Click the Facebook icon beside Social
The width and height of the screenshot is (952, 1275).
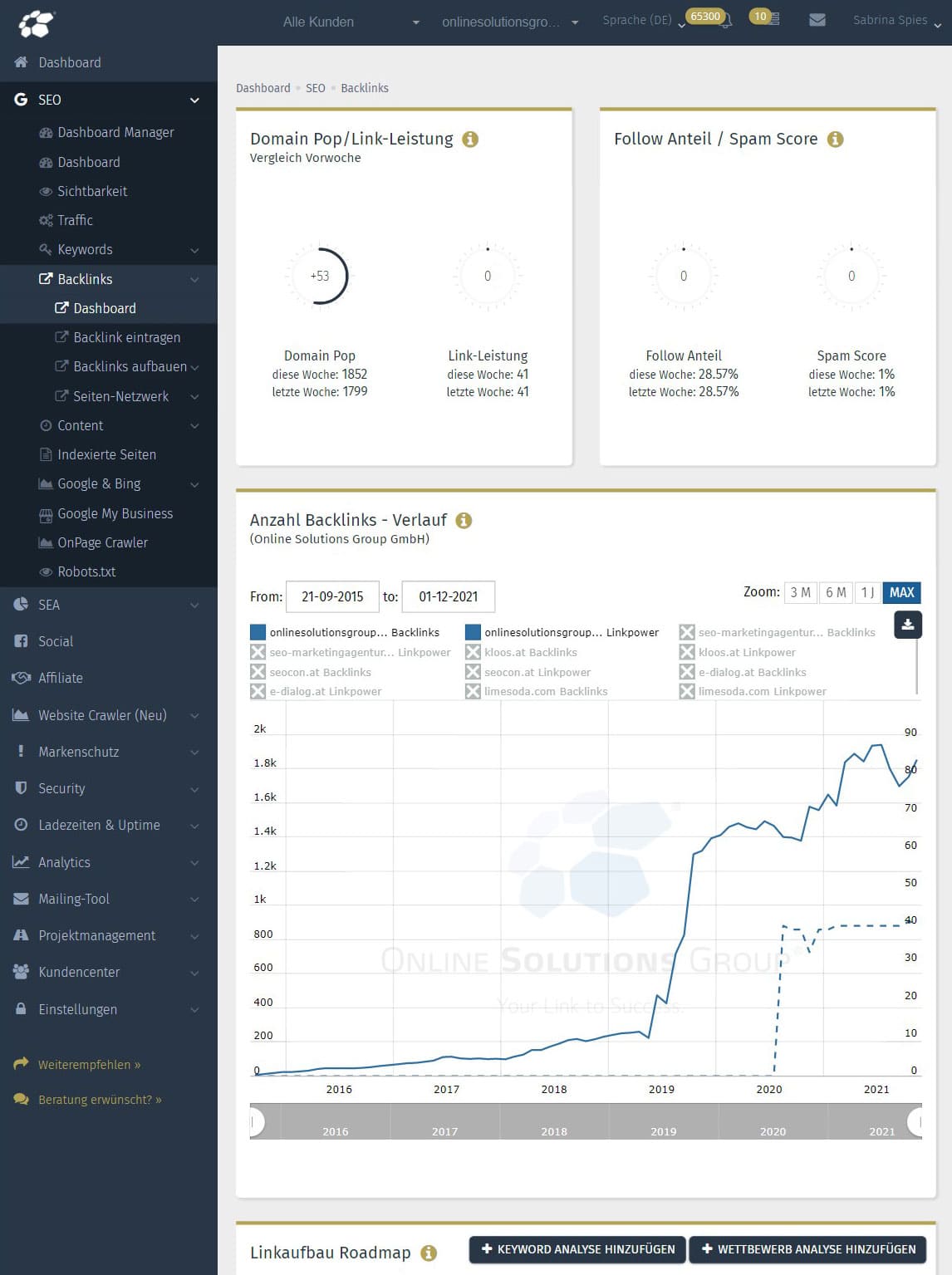click(21, 641)
